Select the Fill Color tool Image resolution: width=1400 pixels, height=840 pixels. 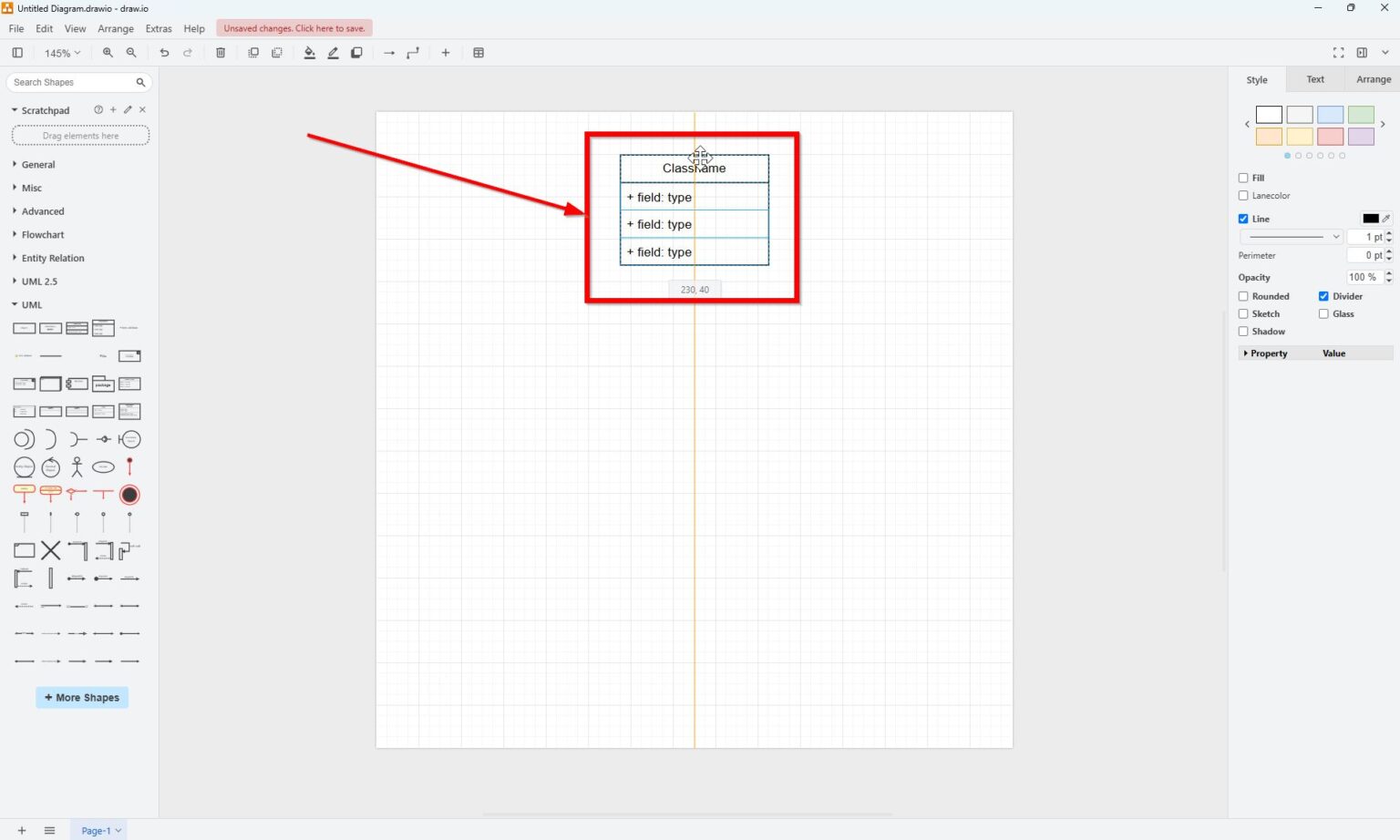click(310, 53)
